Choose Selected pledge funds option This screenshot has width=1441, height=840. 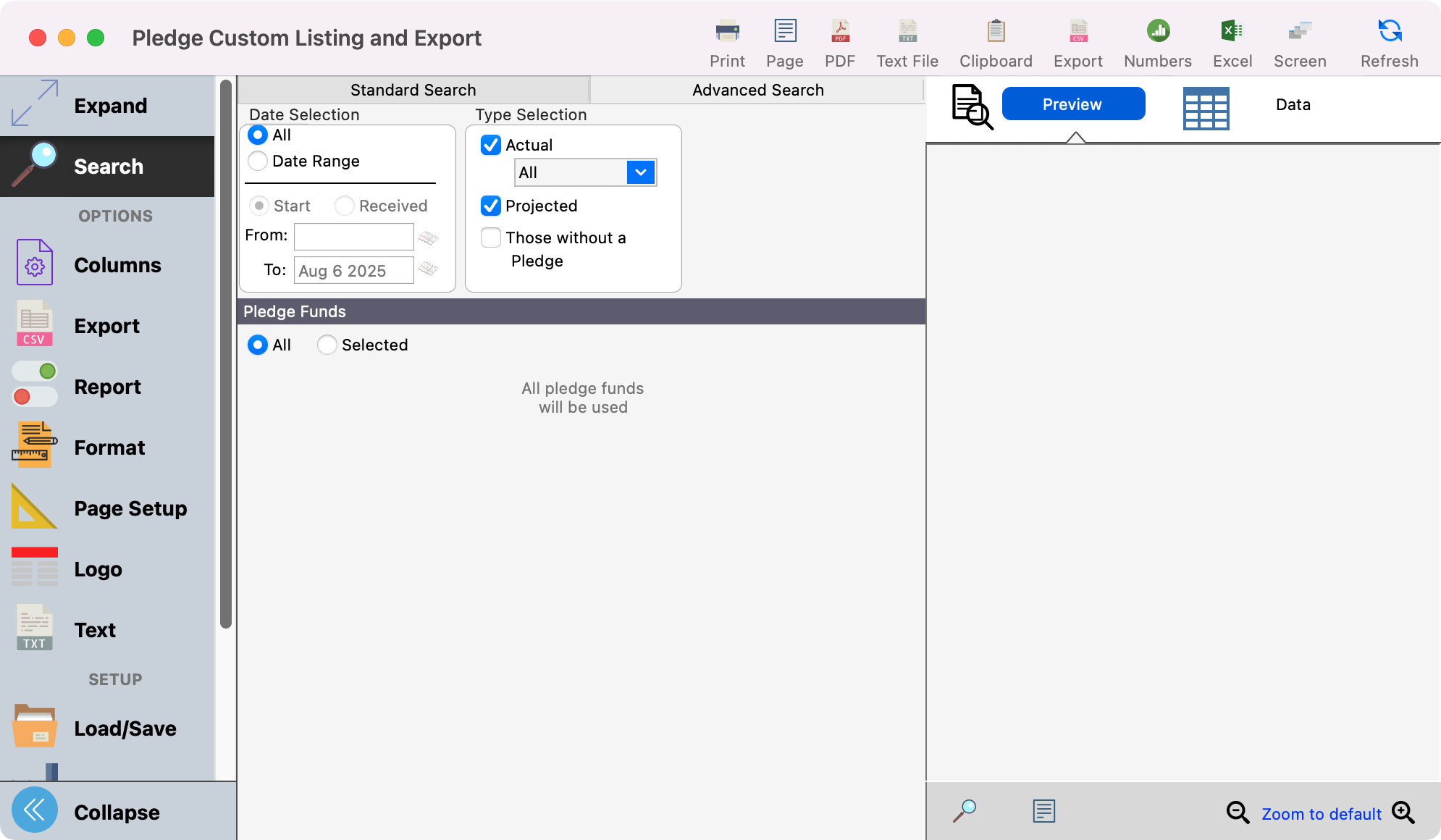pos(327,345)
